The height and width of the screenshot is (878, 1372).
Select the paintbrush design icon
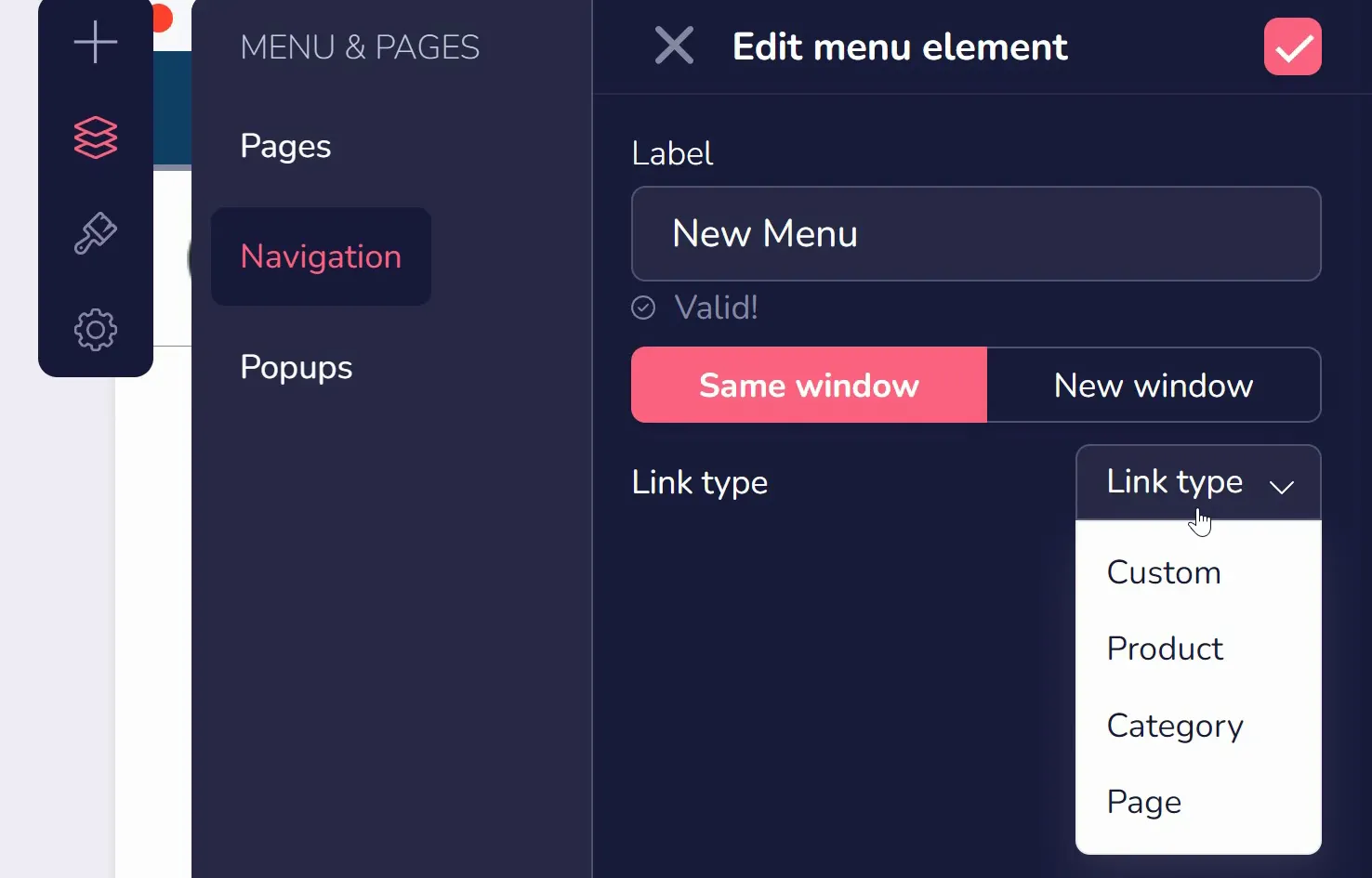[96, 233]
